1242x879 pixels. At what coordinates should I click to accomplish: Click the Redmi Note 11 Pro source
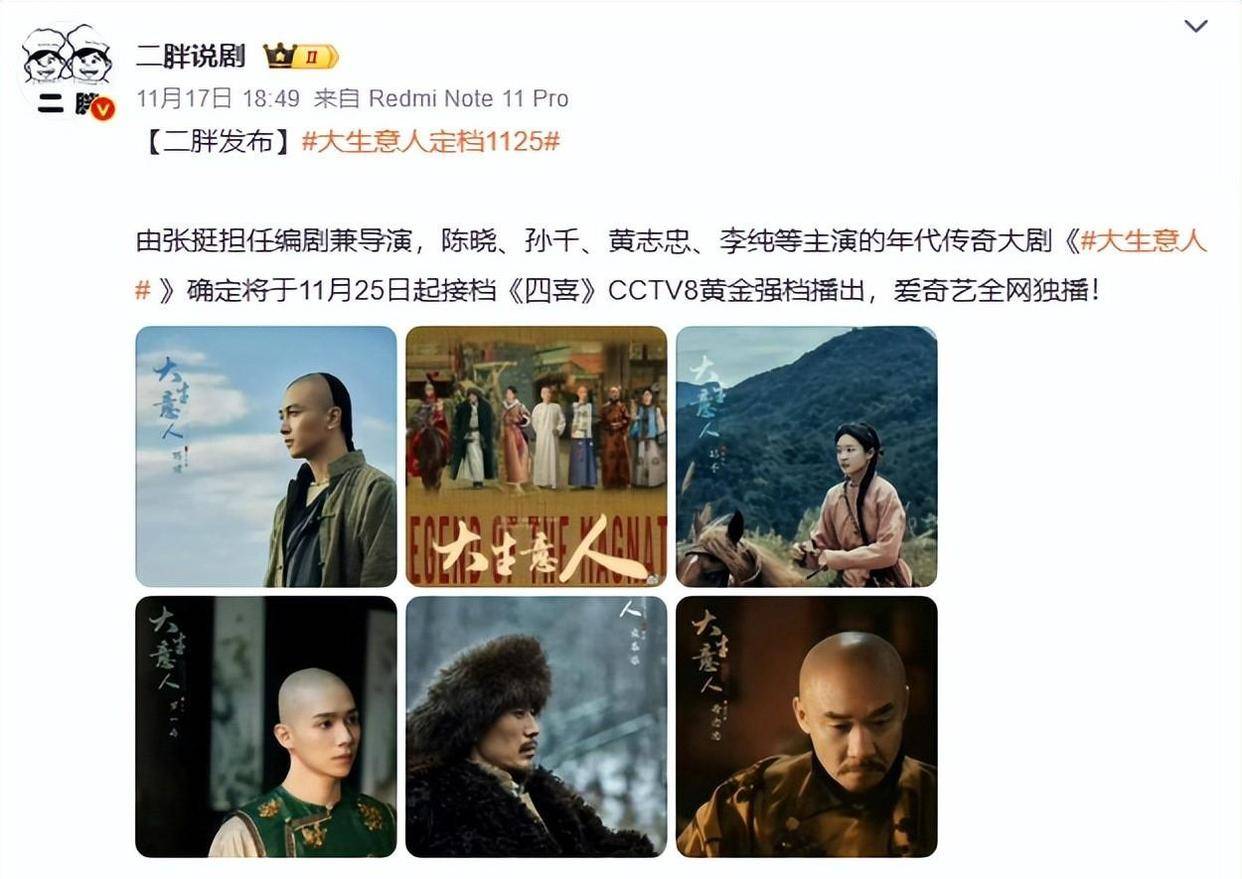[468, 99]
